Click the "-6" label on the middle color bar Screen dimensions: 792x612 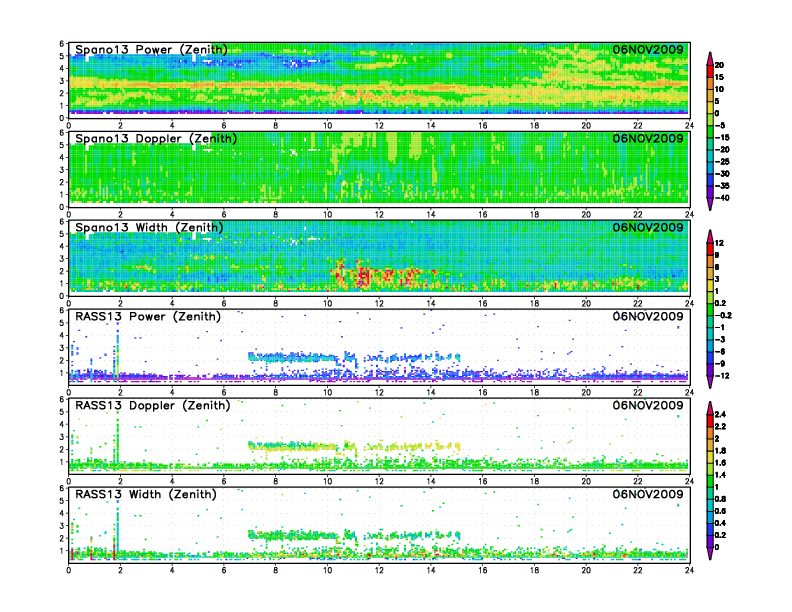pos(720,351)
